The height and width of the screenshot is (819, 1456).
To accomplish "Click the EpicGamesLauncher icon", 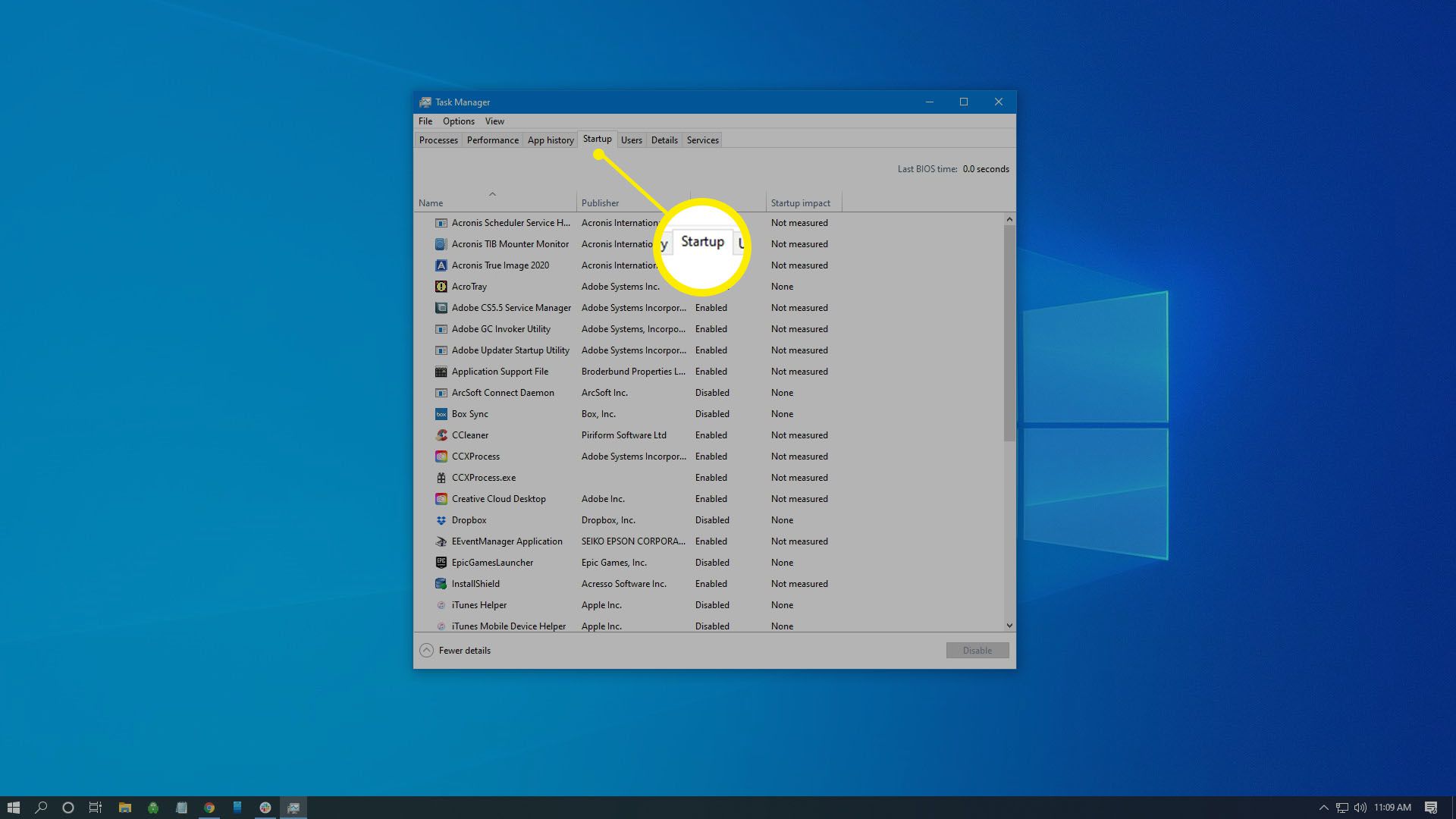I will (440, 562).
